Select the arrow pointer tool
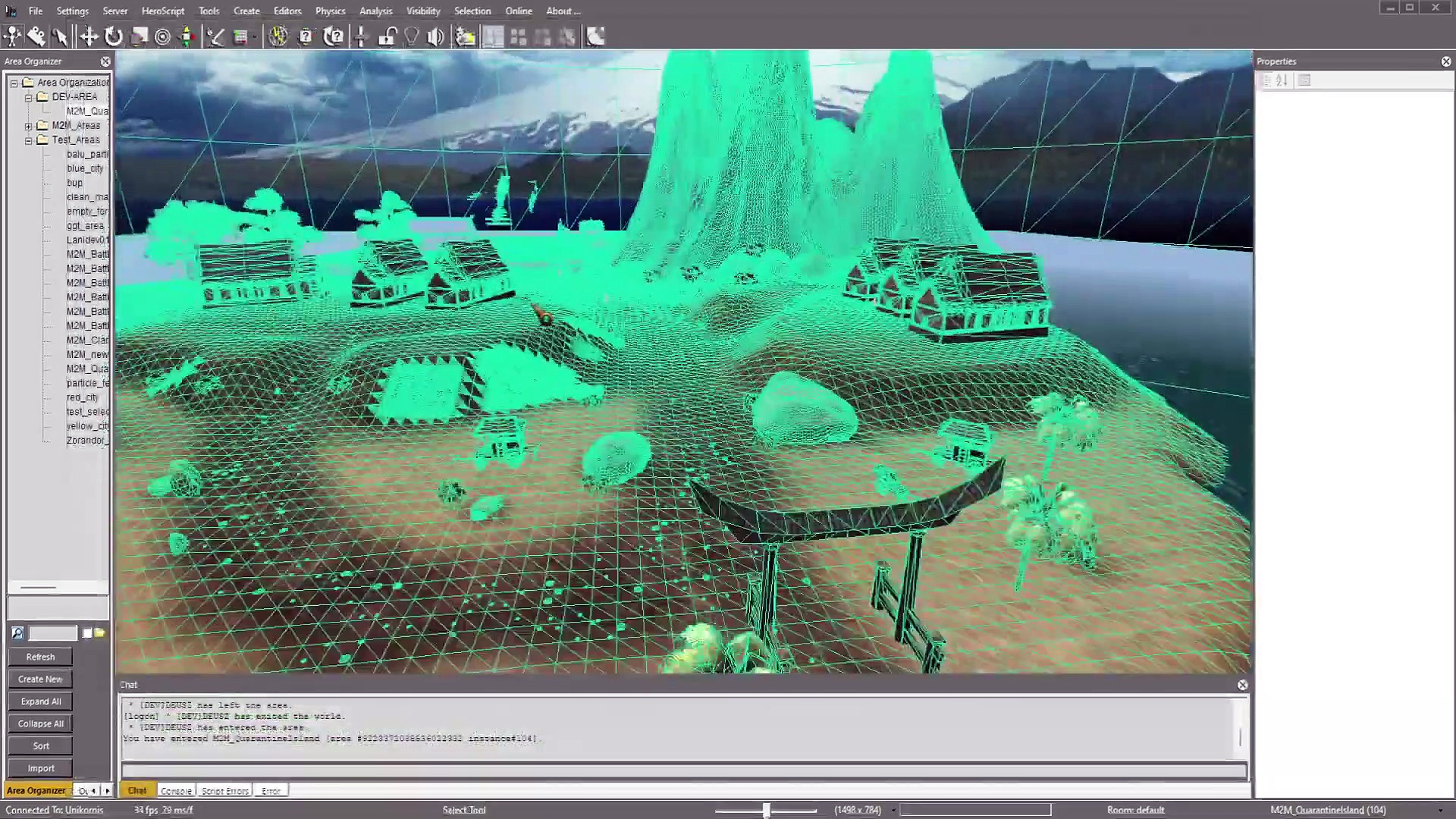 [x=61, y=36]
